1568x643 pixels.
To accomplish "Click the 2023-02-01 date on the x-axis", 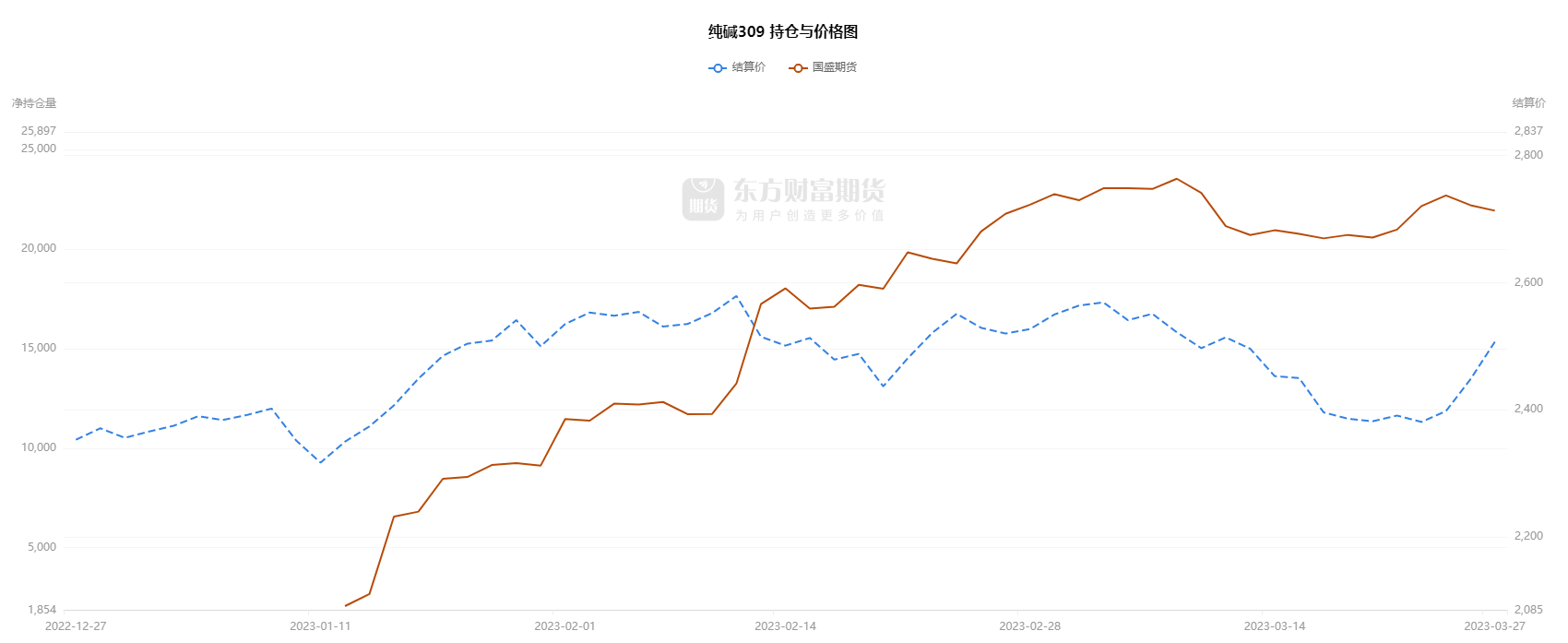I will tap(564, 626).
